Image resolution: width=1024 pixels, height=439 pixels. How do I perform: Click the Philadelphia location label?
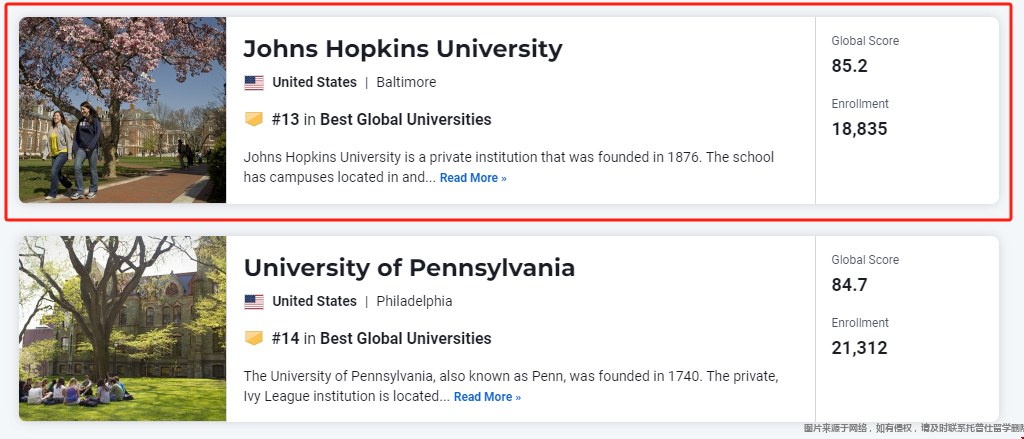(414, 301)
